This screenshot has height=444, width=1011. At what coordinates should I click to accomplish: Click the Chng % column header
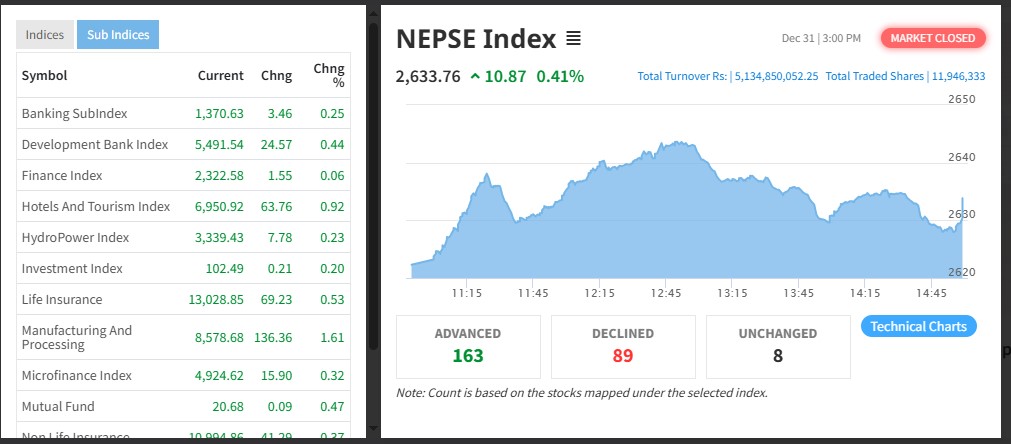tap(328, 75)
